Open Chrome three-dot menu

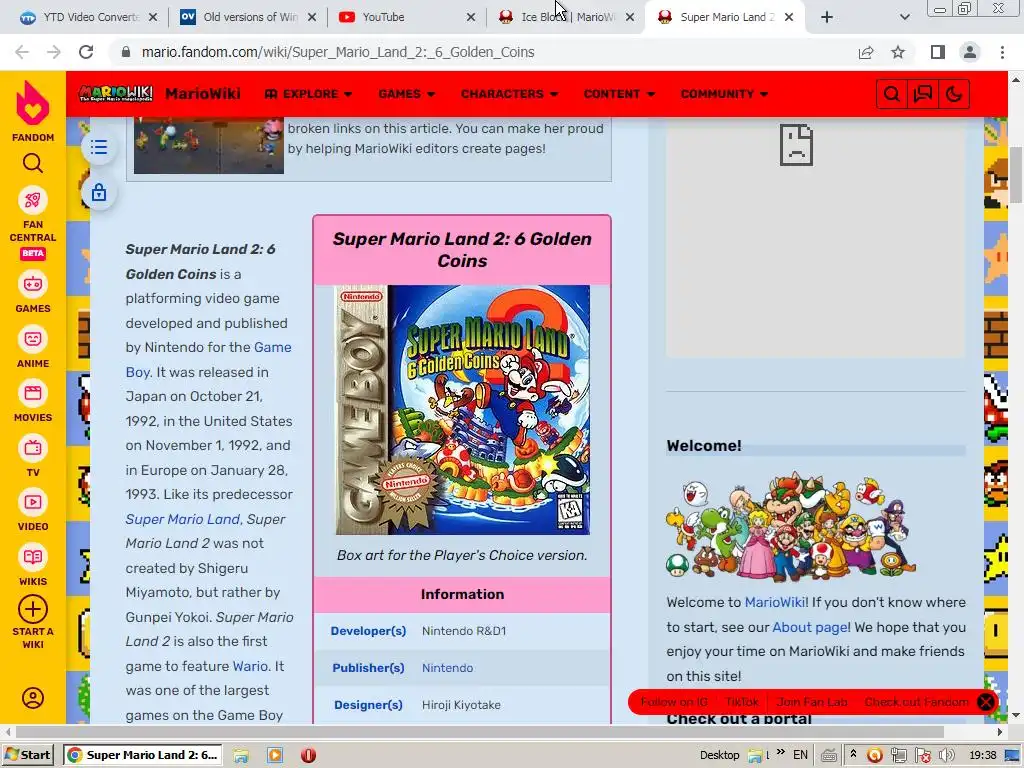[x=1002, y=52]
